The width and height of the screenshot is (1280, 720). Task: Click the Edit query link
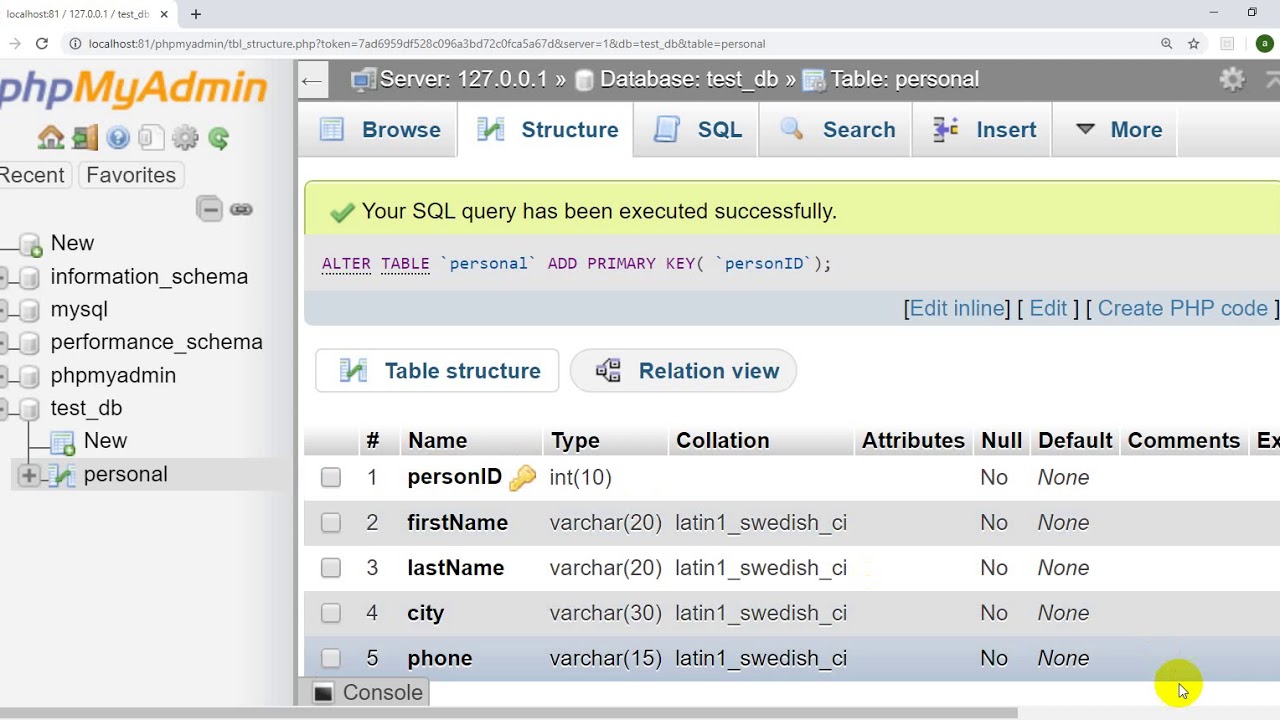point(1048,308)
